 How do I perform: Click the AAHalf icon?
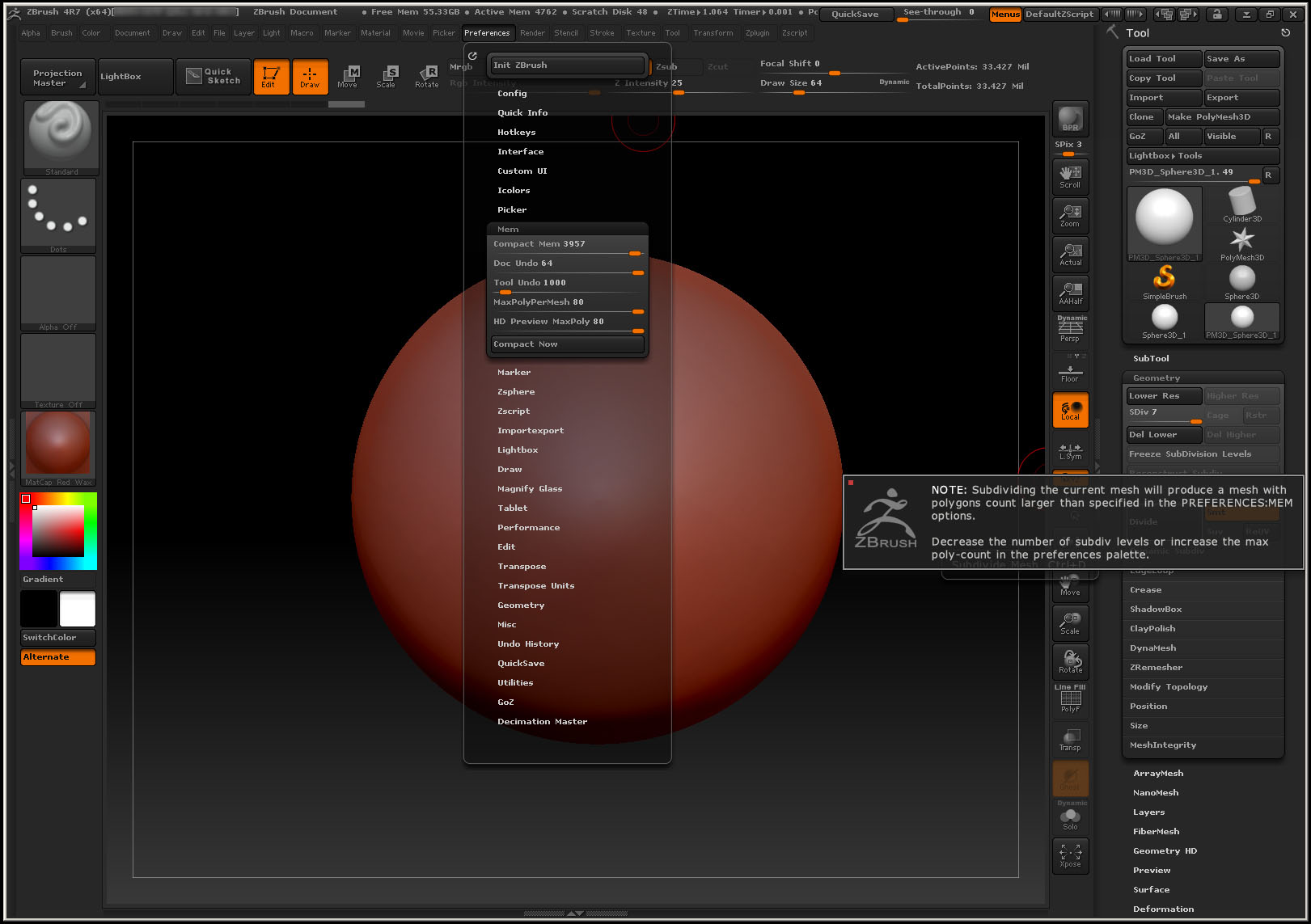point(1070,293)
